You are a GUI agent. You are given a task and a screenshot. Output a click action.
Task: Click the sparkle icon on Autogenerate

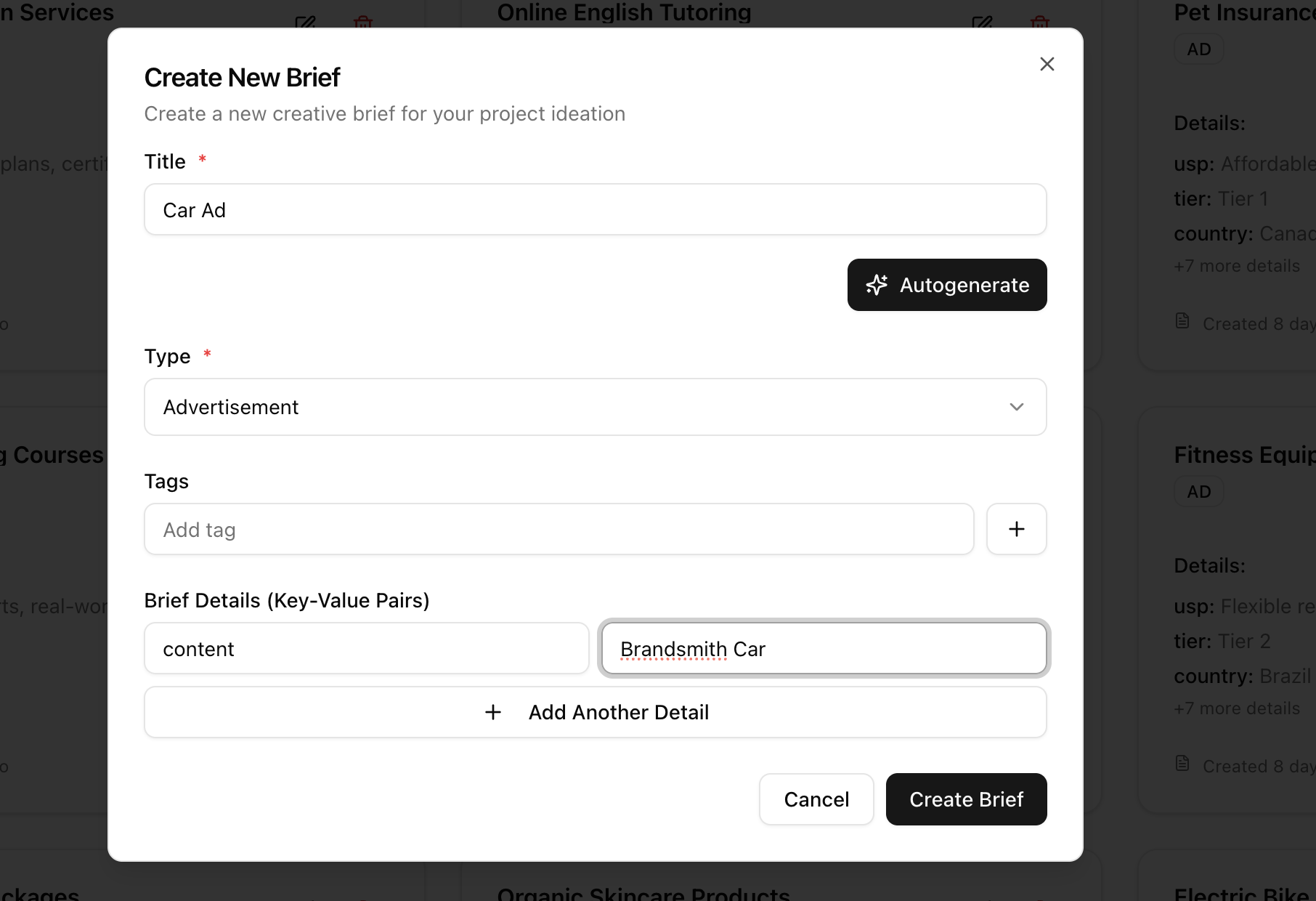click(877, 285)
